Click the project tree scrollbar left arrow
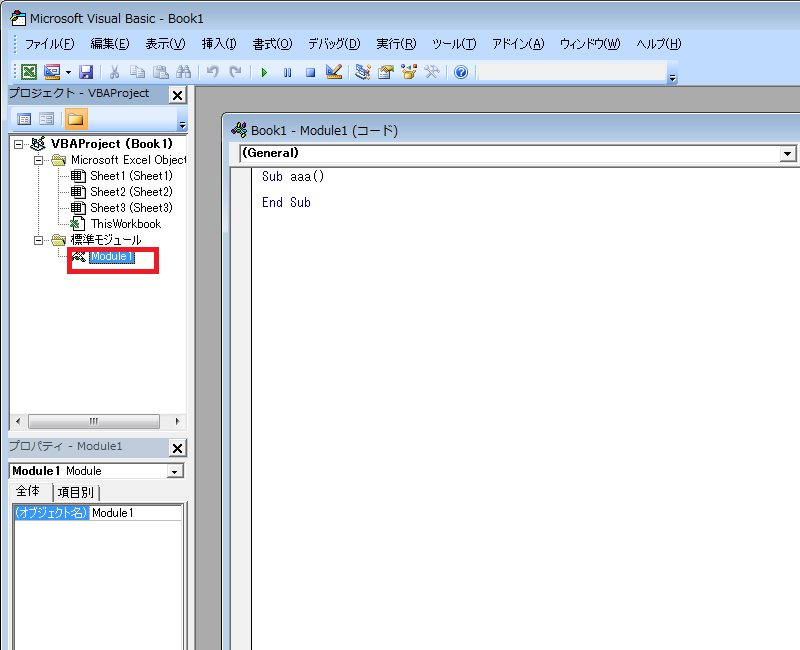Image resolution: width=800 pixels, height=650 pixels. [x=18, y=421]
